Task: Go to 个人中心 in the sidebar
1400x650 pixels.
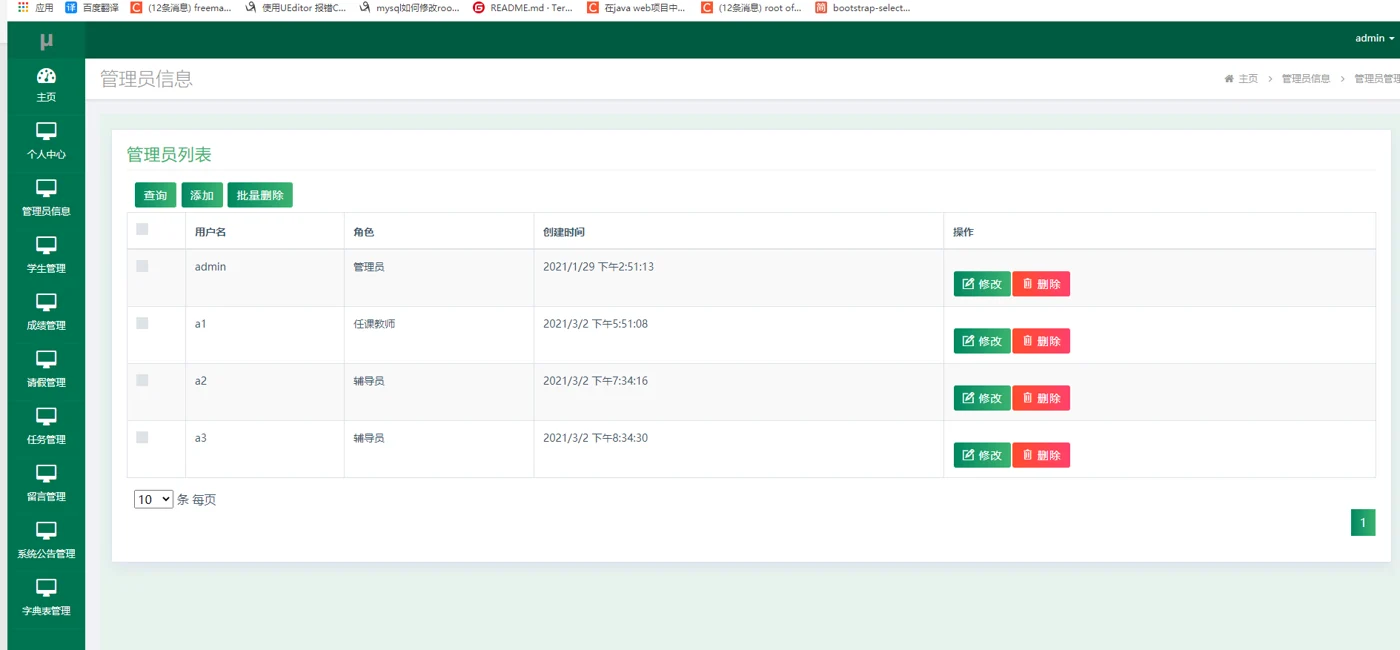Action: (46, 142)
